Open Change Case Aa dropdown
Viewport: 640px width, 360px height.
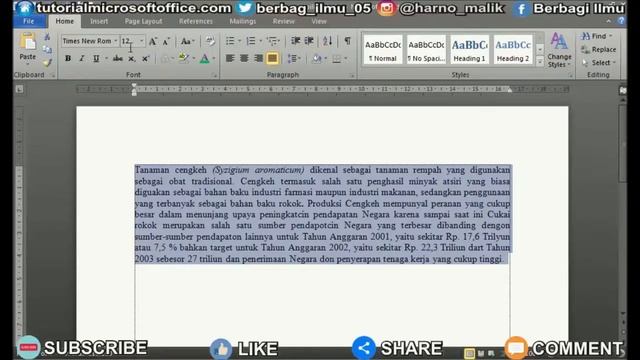point(187,41)
